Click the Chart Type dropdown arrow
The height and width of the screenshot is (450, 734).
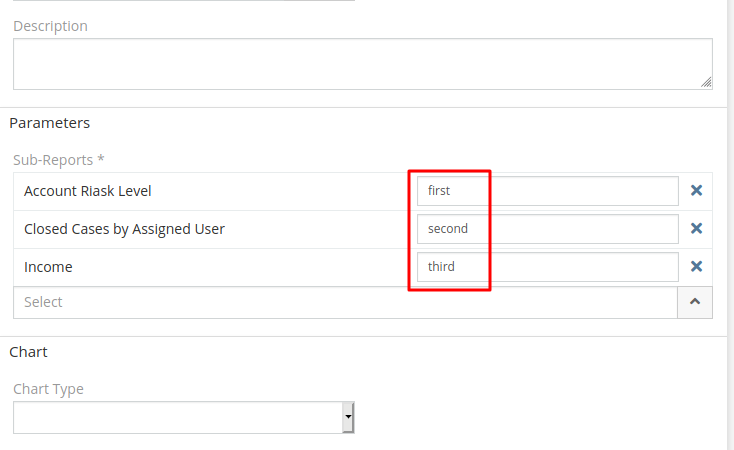[x=348, y=417]
